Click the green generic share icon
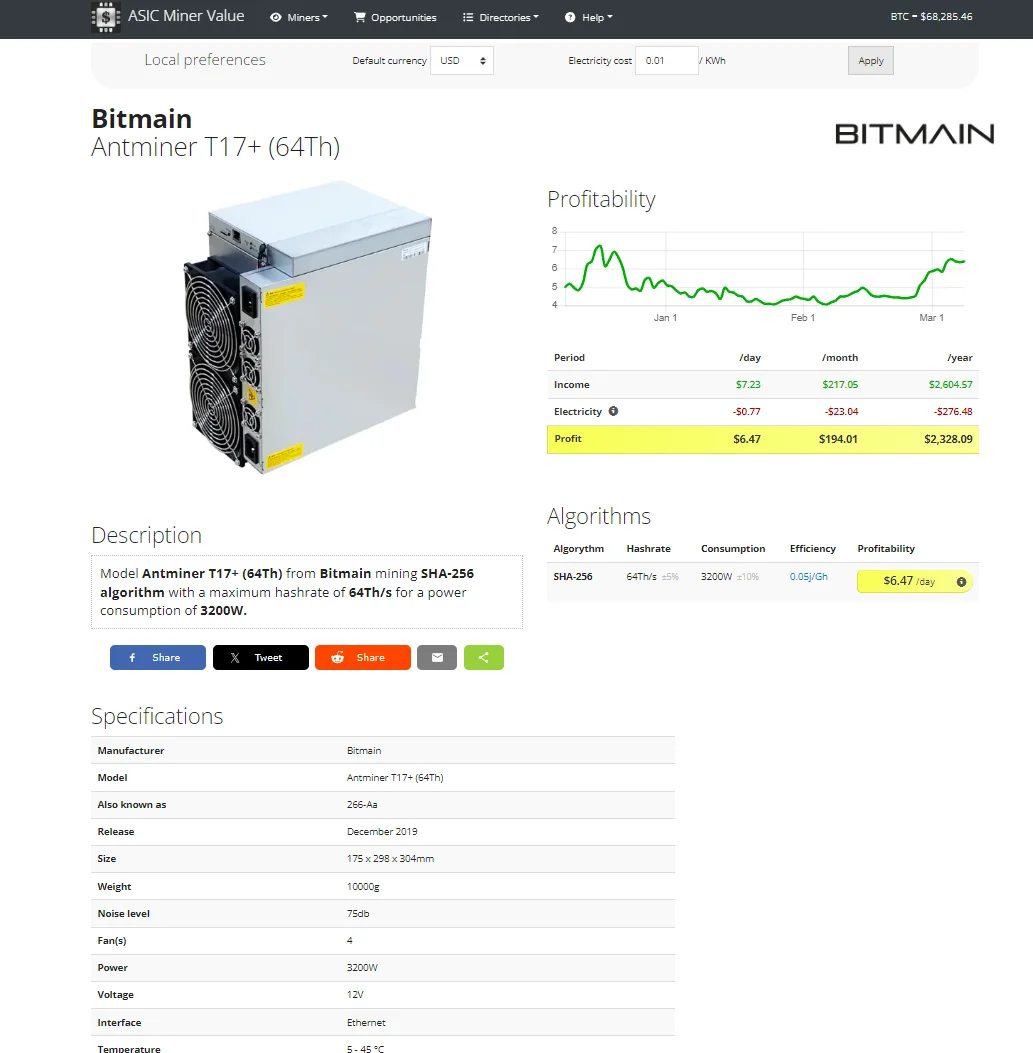1033x1053 pixels. pos(484,657)
